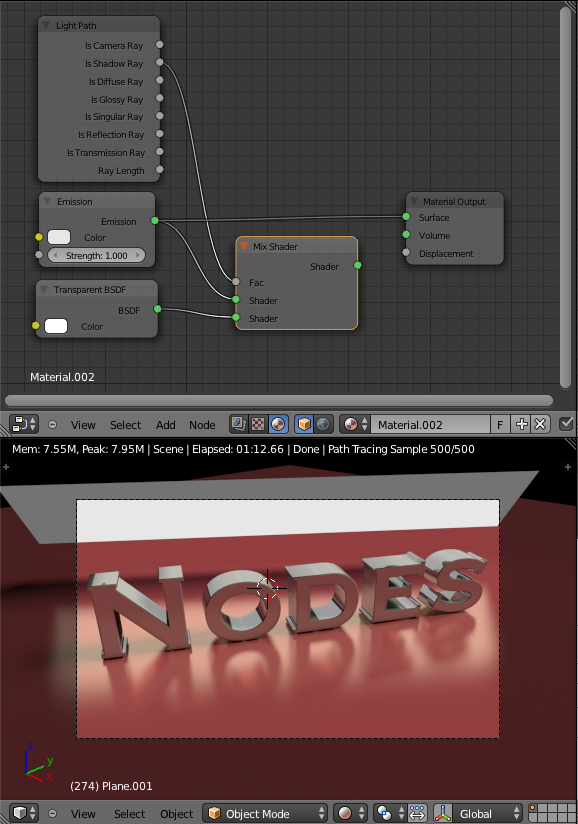Toggle manipulate center points button

[x=417, y=813]
